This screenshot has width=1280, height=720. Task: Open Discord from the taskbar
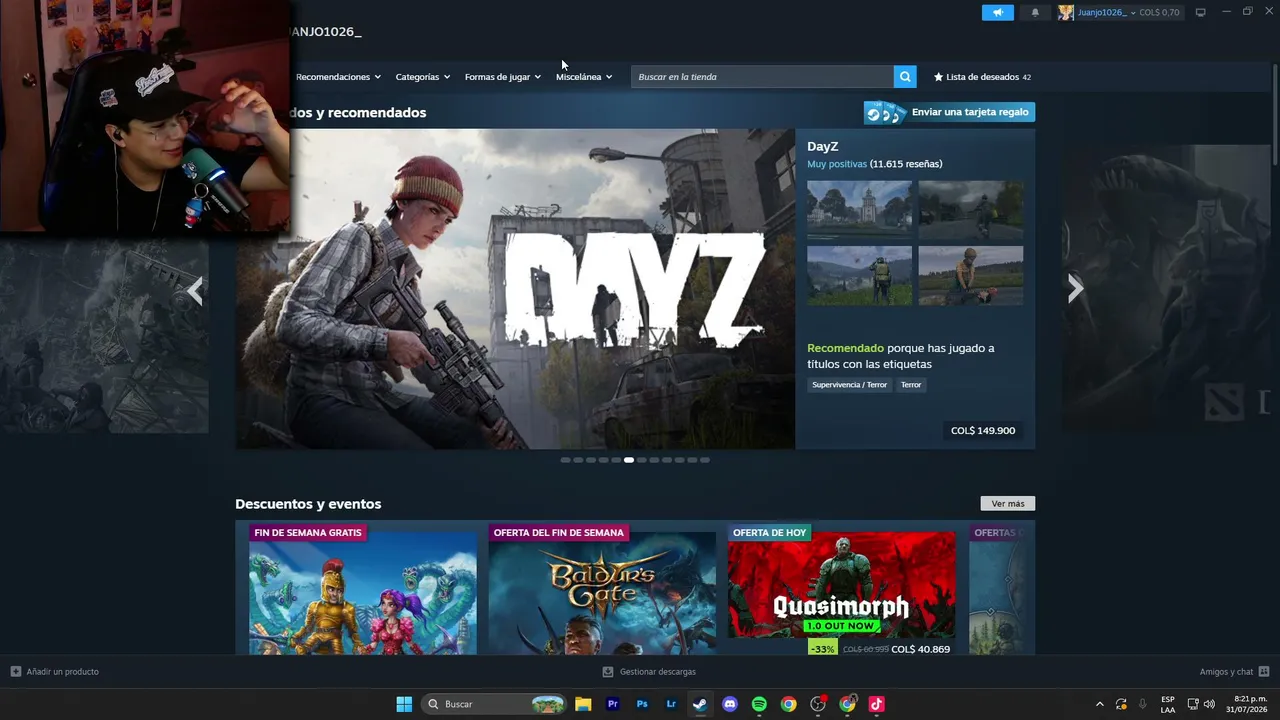730,704
